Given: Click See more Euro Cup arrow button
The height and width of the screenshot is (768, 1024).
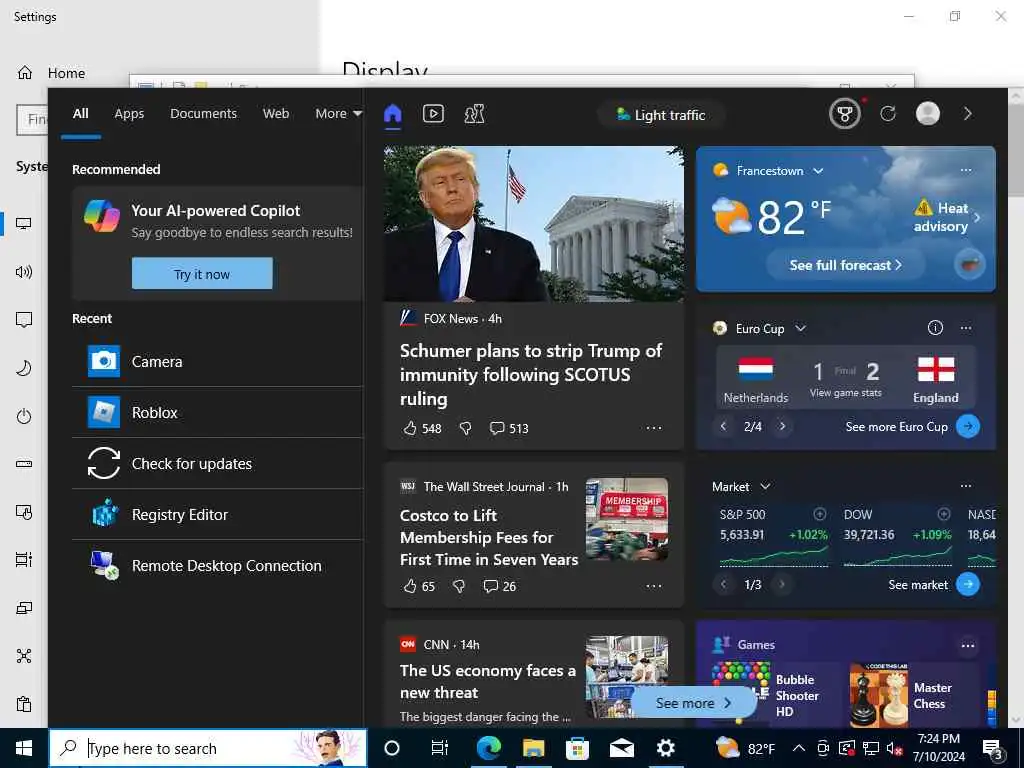Looking at the screenshot, I should point(968,426).
